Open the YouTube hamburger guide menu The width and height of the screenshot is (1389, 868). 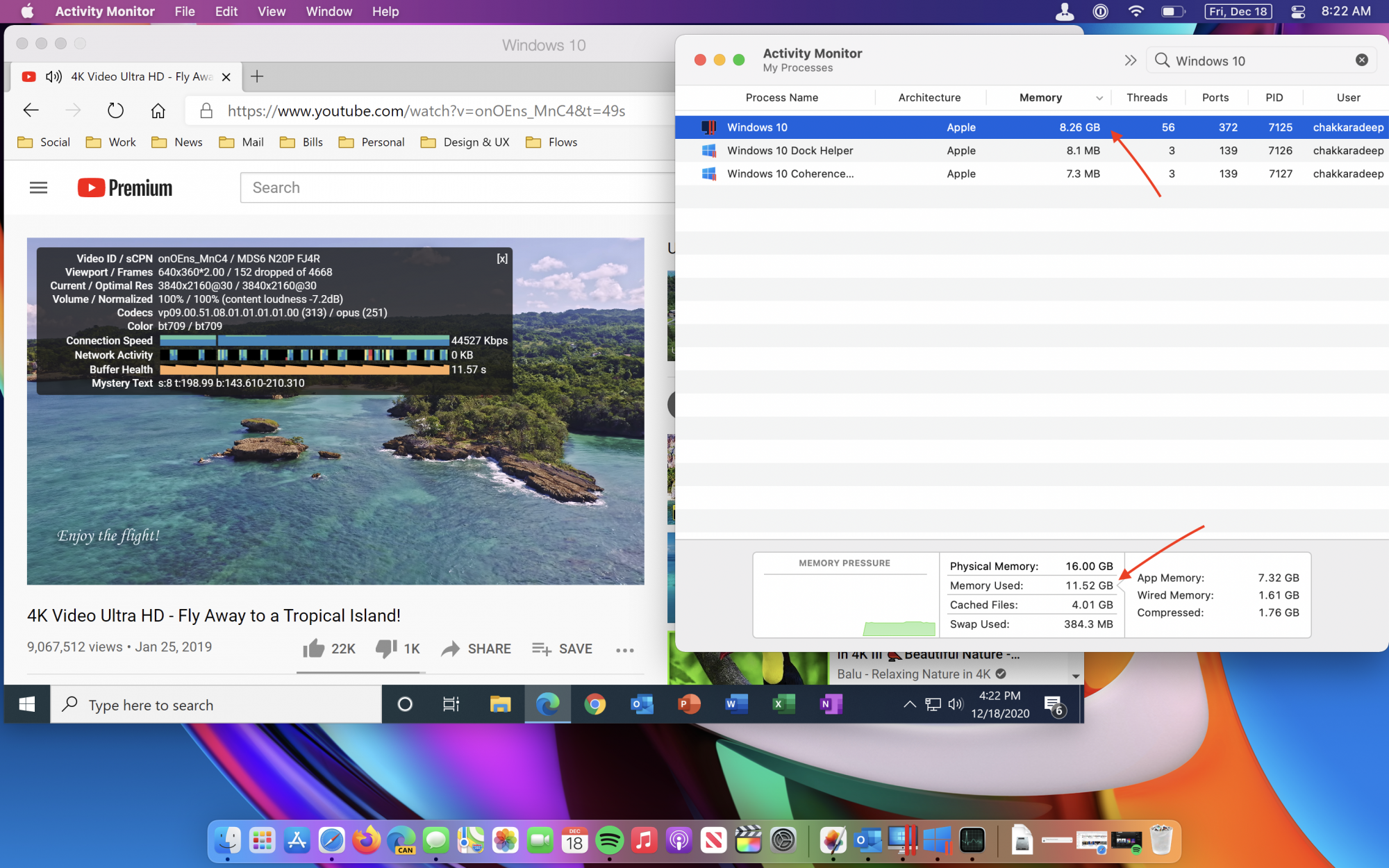point(38,187)
